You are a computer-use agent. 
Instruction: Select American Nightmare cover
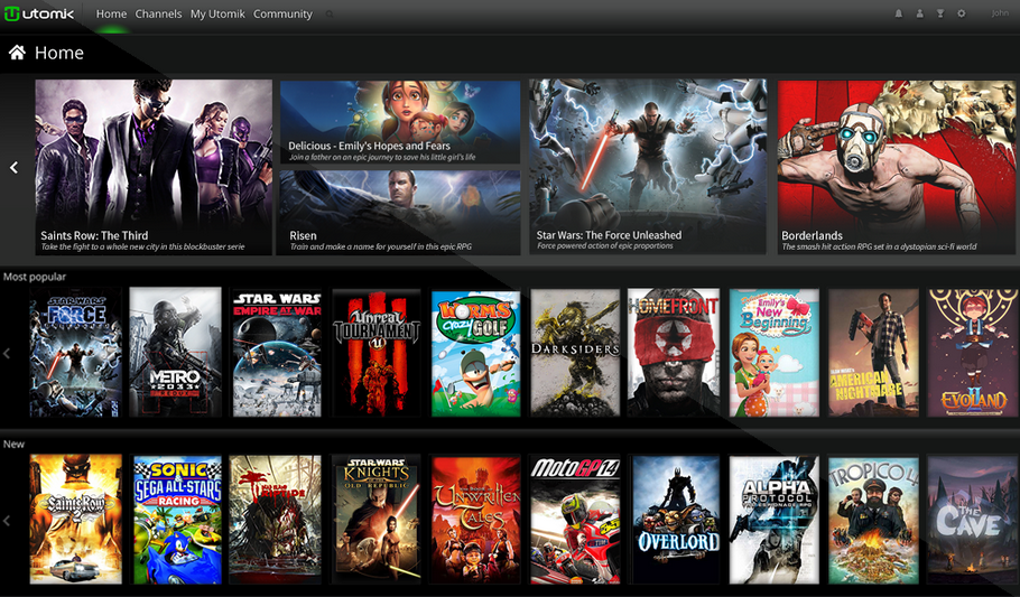pos(874,352)
